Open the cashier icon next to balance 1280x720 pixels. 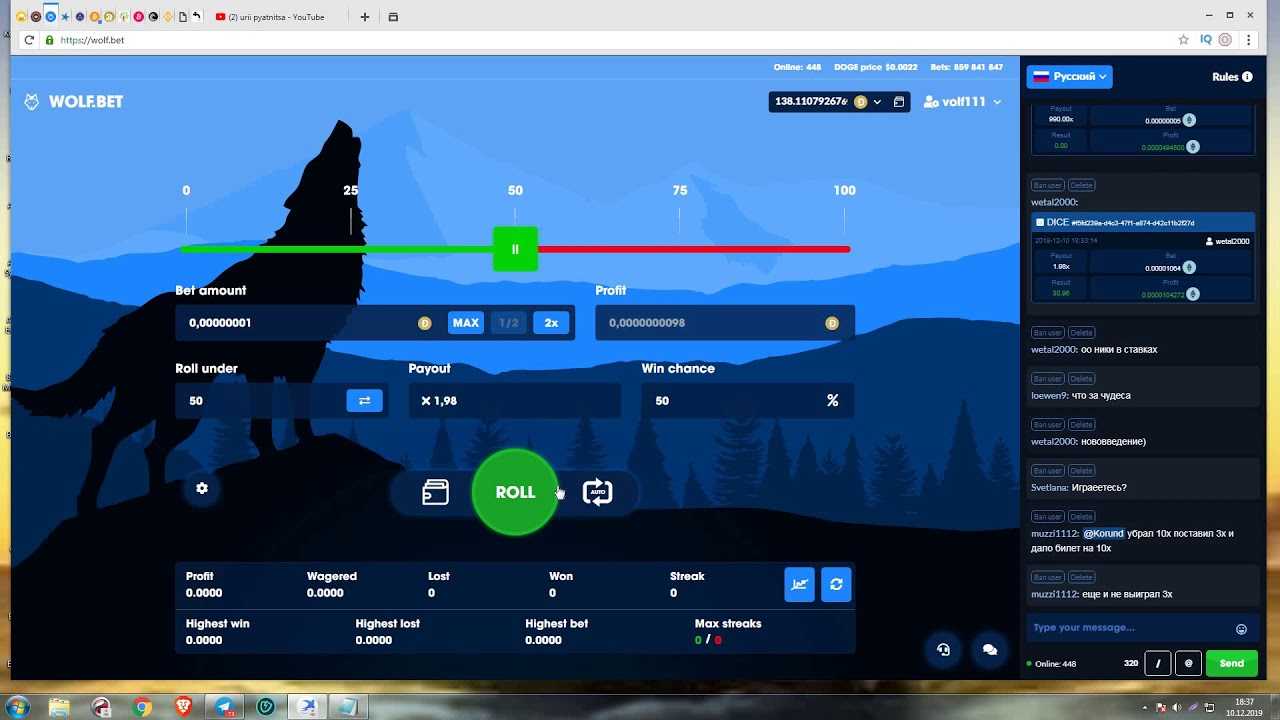coord(899,102)
